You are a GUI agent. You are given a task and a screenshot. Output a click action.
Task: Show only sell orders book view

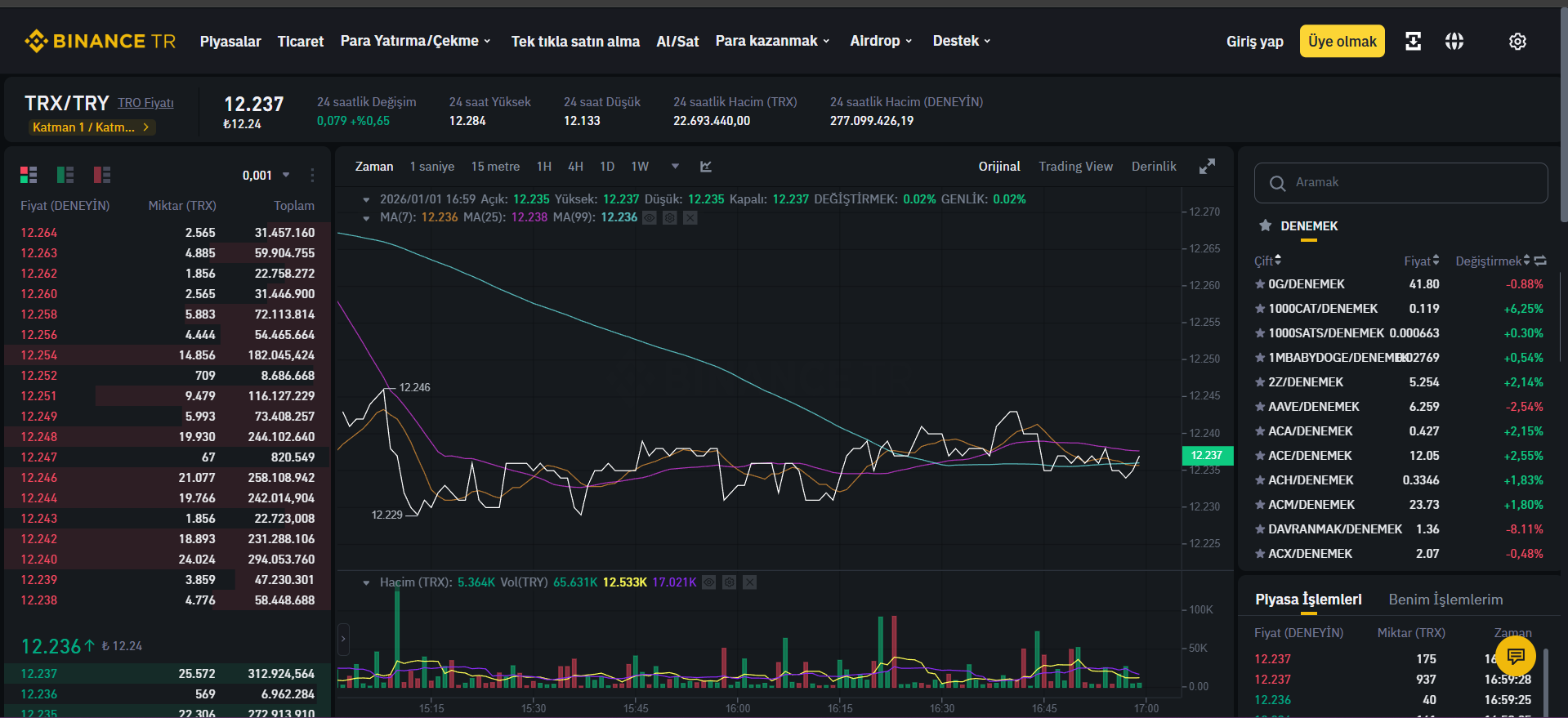[102, 175]
